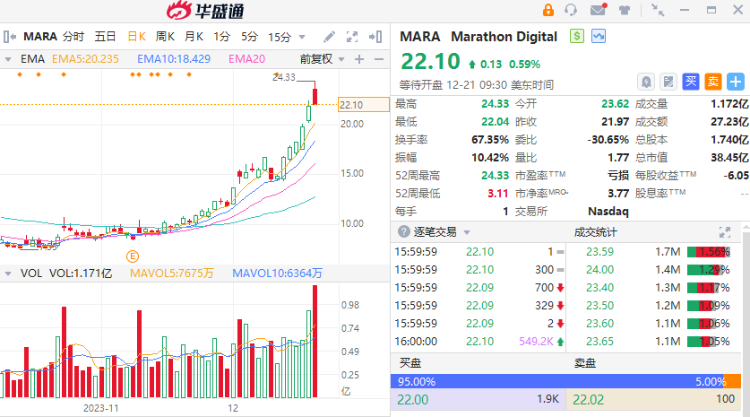
Task: Click the compact mode arrows icon
Action: point(658,10)
